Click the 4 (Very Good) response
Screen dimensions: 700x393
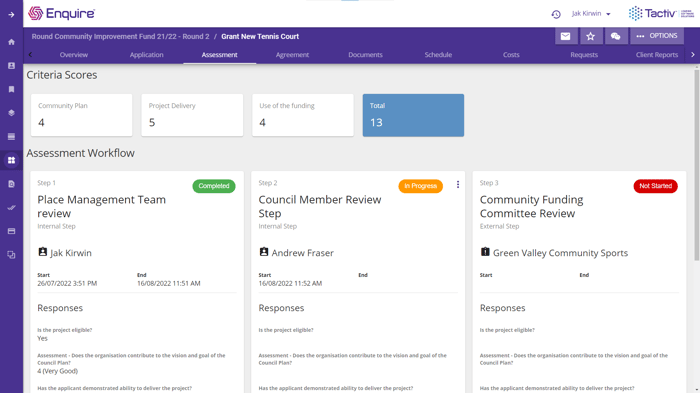click(58, 371)
